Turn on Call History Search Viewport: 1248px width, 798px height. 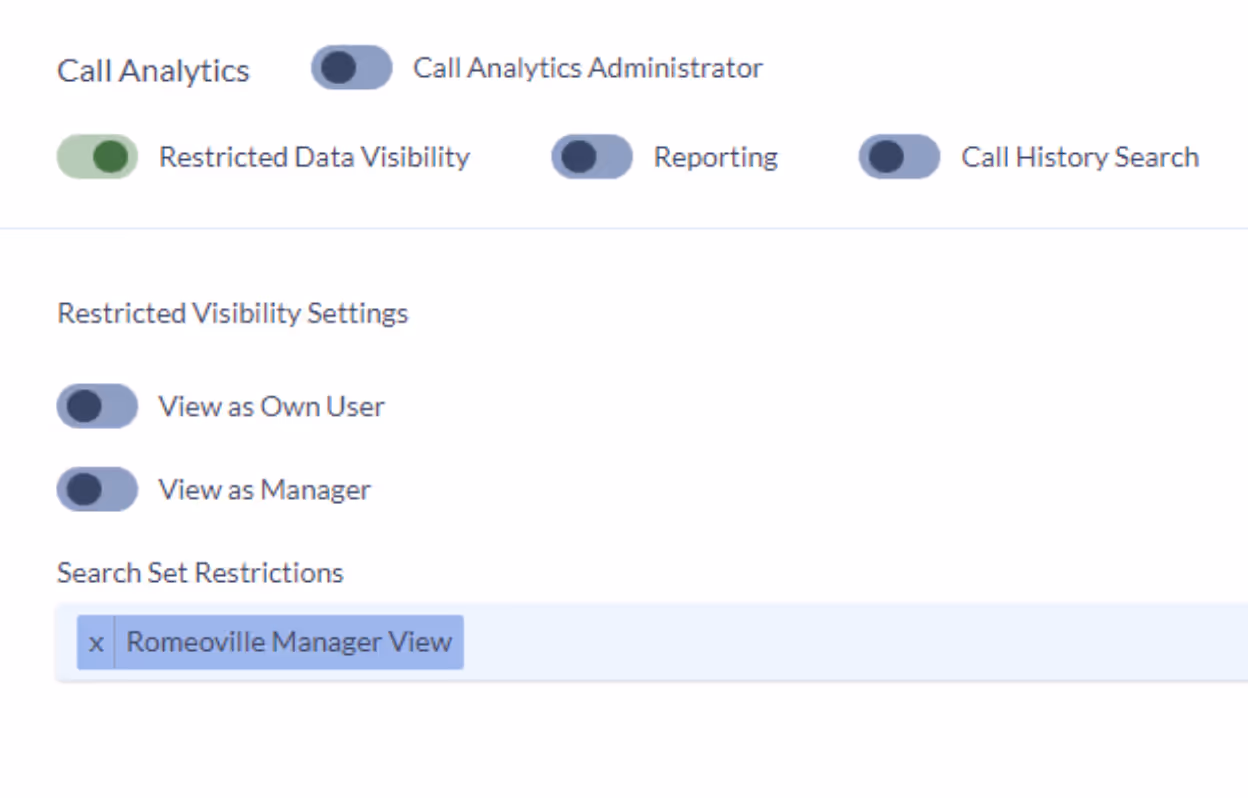898,157
